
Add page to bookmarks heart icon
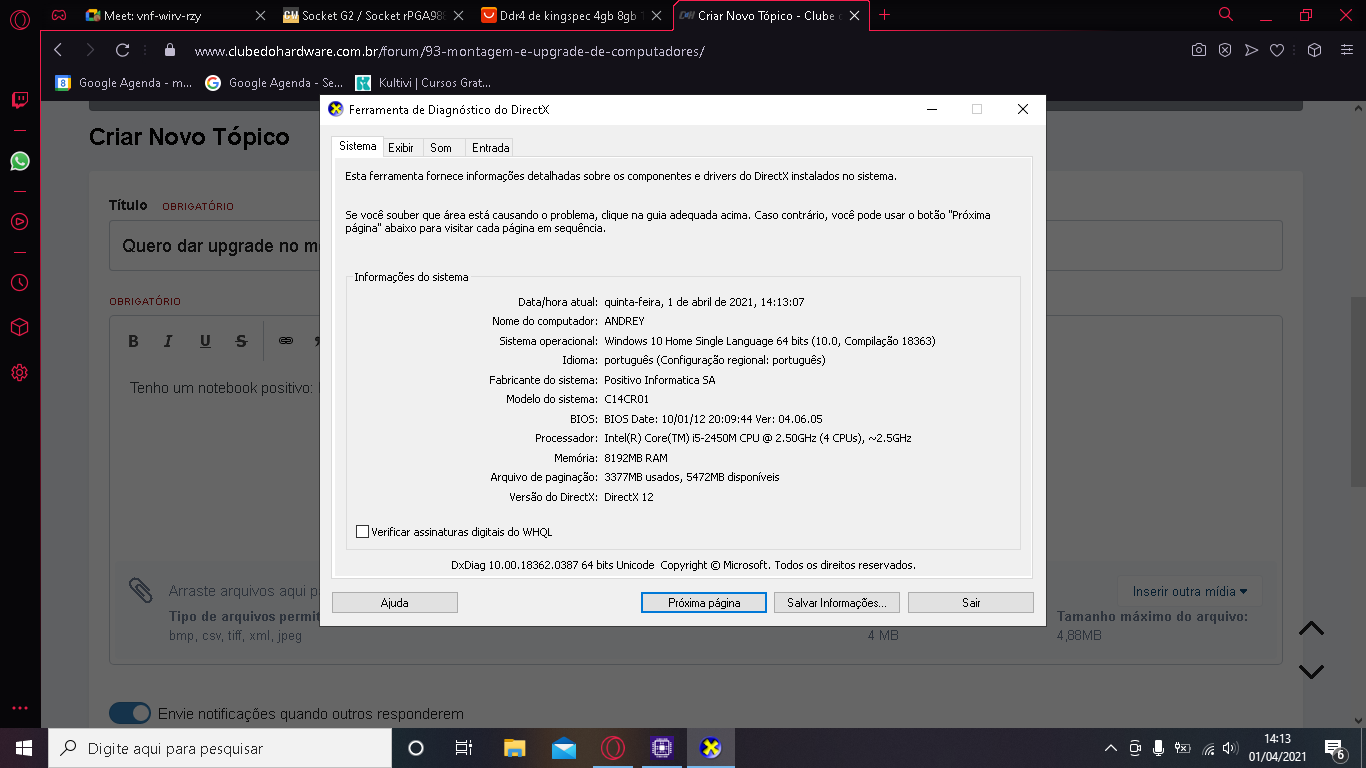point(1277,50)
